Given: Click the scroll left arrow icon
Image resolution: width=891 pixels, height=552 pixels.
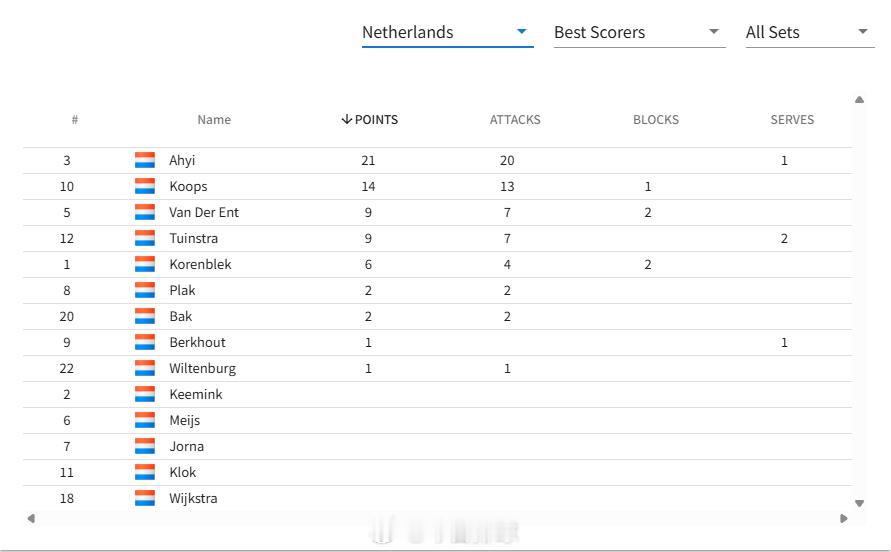Looking at the screenshot, I should coord(31,518).
